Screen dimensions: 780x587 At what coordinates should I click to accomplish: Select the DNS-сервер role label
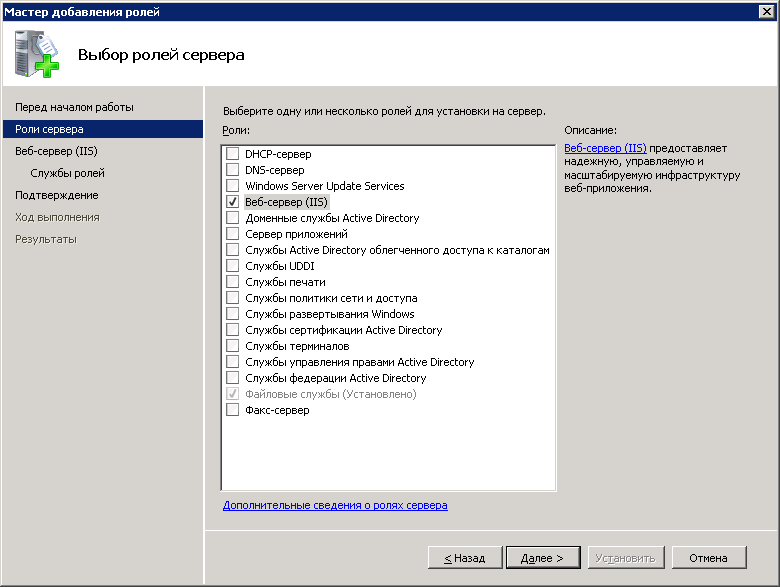pyautogui.click(x=275, y=170)
